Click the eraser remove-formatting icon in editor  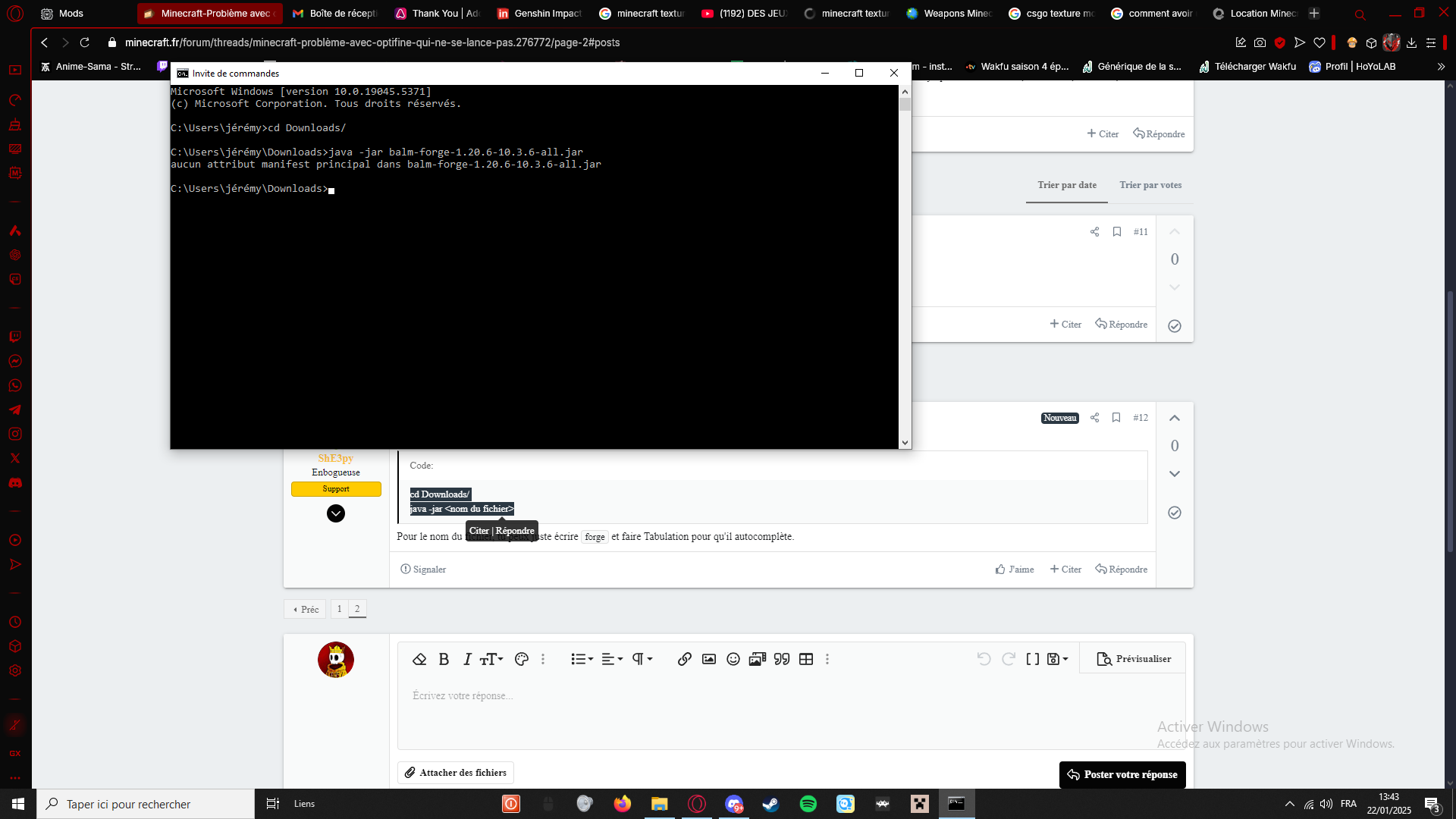[419, 659]
